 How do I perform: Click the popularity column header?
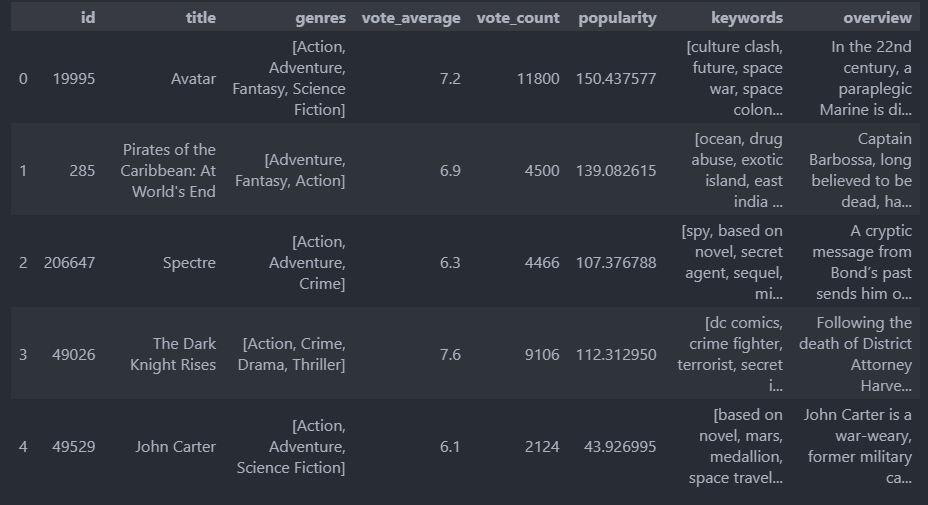[x=617, y=17]
